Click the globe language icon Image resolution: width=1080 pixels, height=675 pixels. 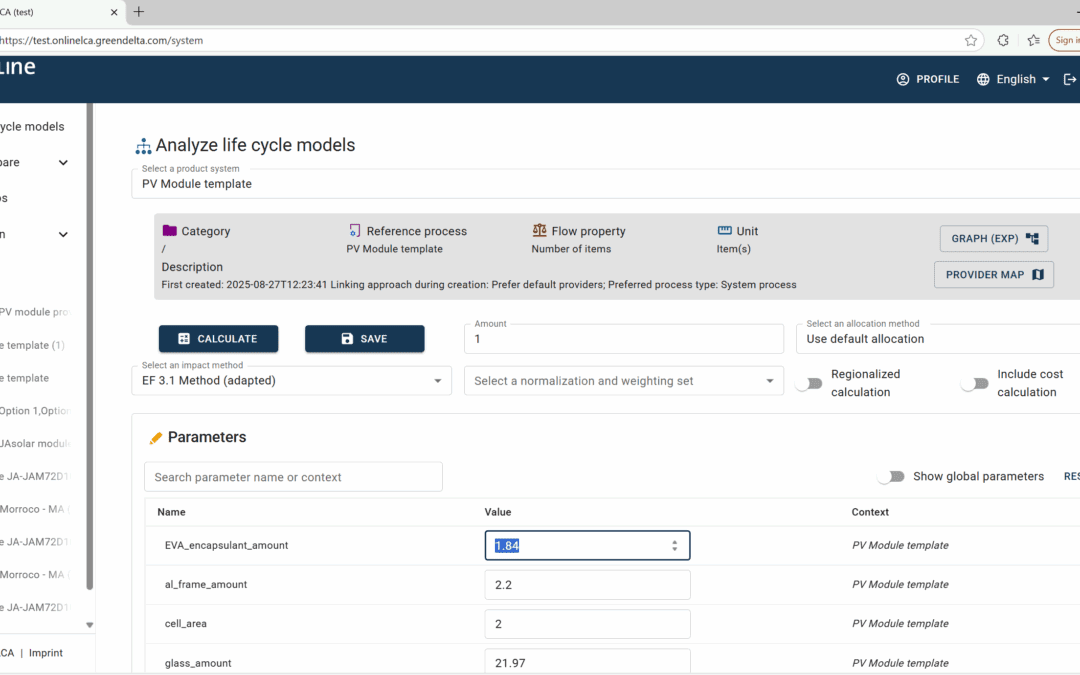coord(983,79)
